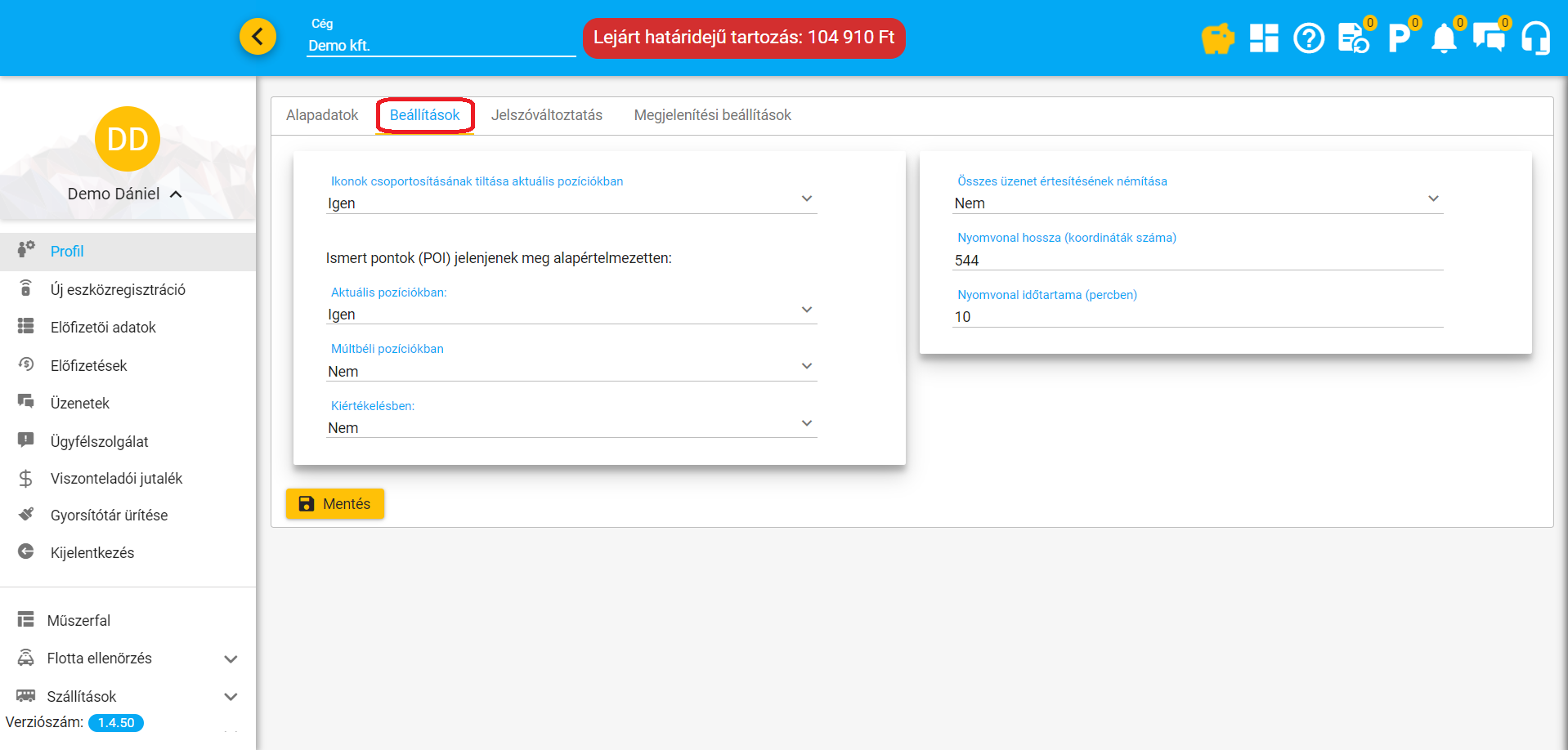Open the Múltbéli pozíciókban dropdown
The height and width of the screenshot is (750, 1568).
[571, 370]
